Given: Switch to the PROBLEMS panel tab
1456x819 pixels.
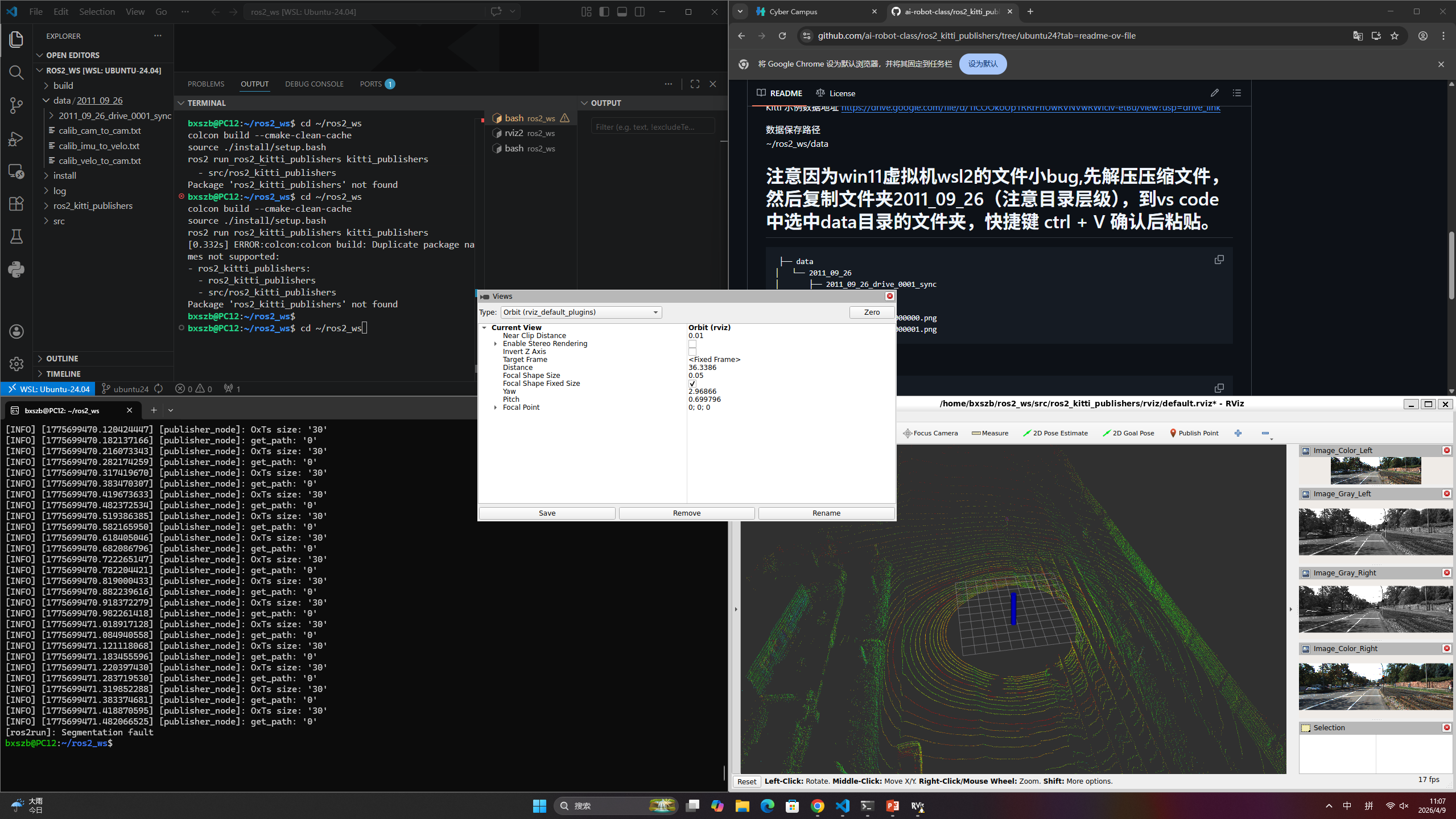Looking at the screenshot, I should [x=206, y=84].
